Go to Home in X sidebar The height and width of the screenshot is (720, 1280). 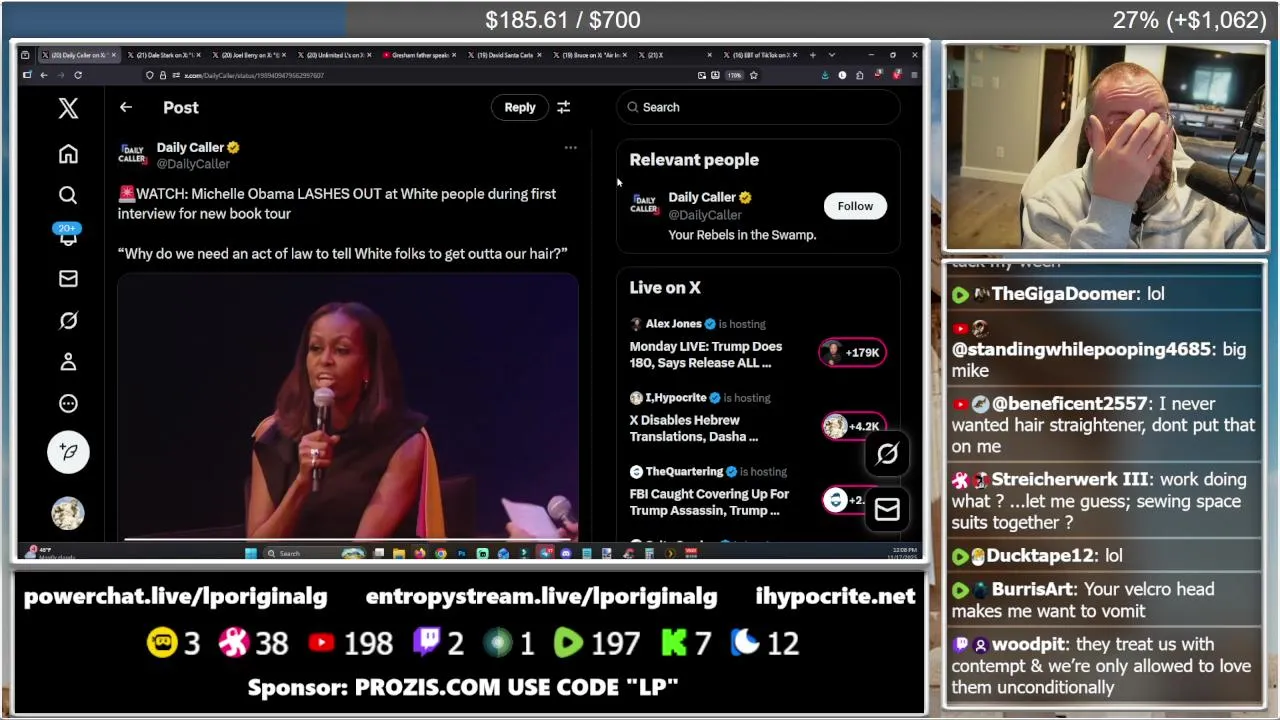point(68,154)
